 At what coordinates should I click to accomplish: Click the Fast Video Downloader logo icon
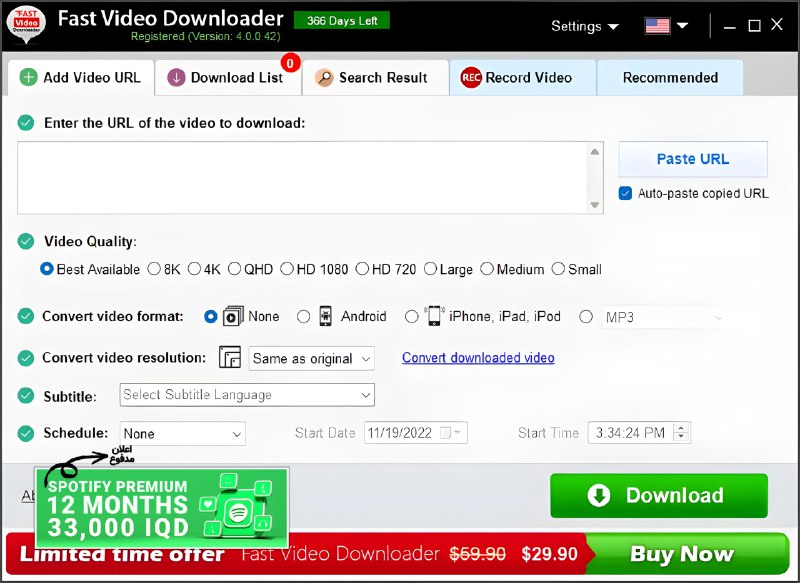[26, 25]
